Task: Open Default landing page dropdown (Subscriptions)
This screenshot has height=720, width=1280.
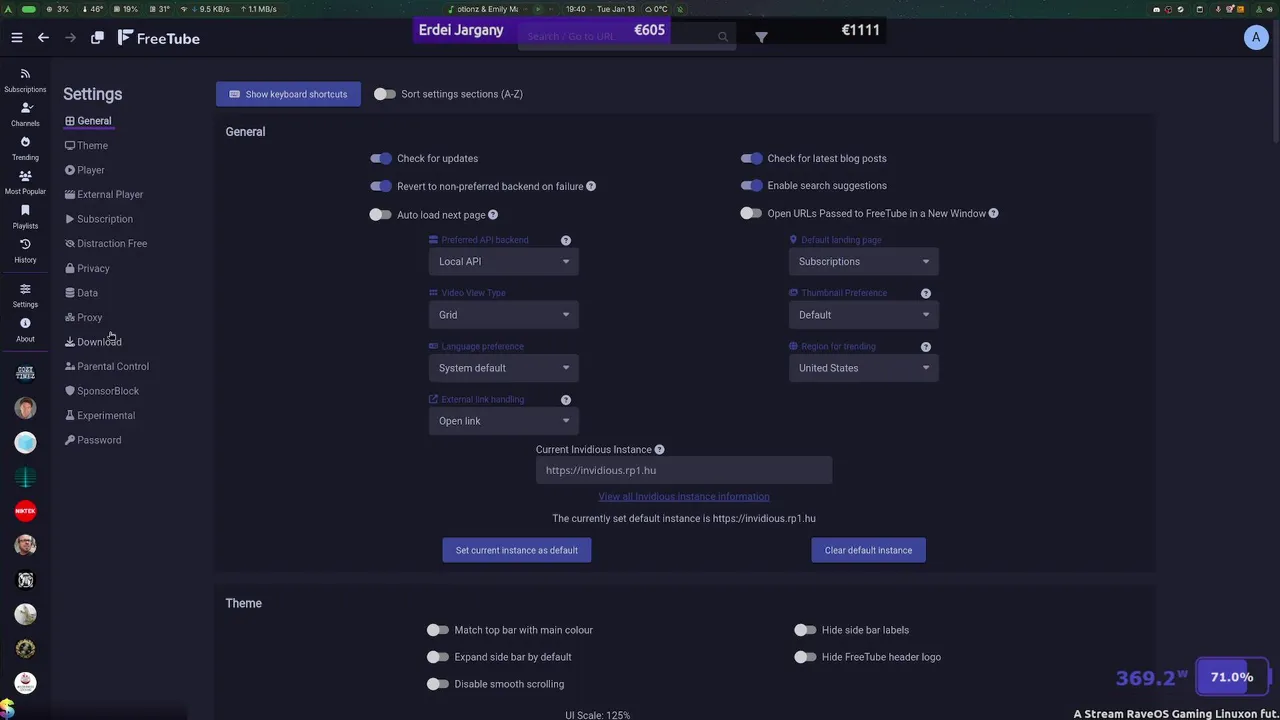Action: tap(864, 262)
